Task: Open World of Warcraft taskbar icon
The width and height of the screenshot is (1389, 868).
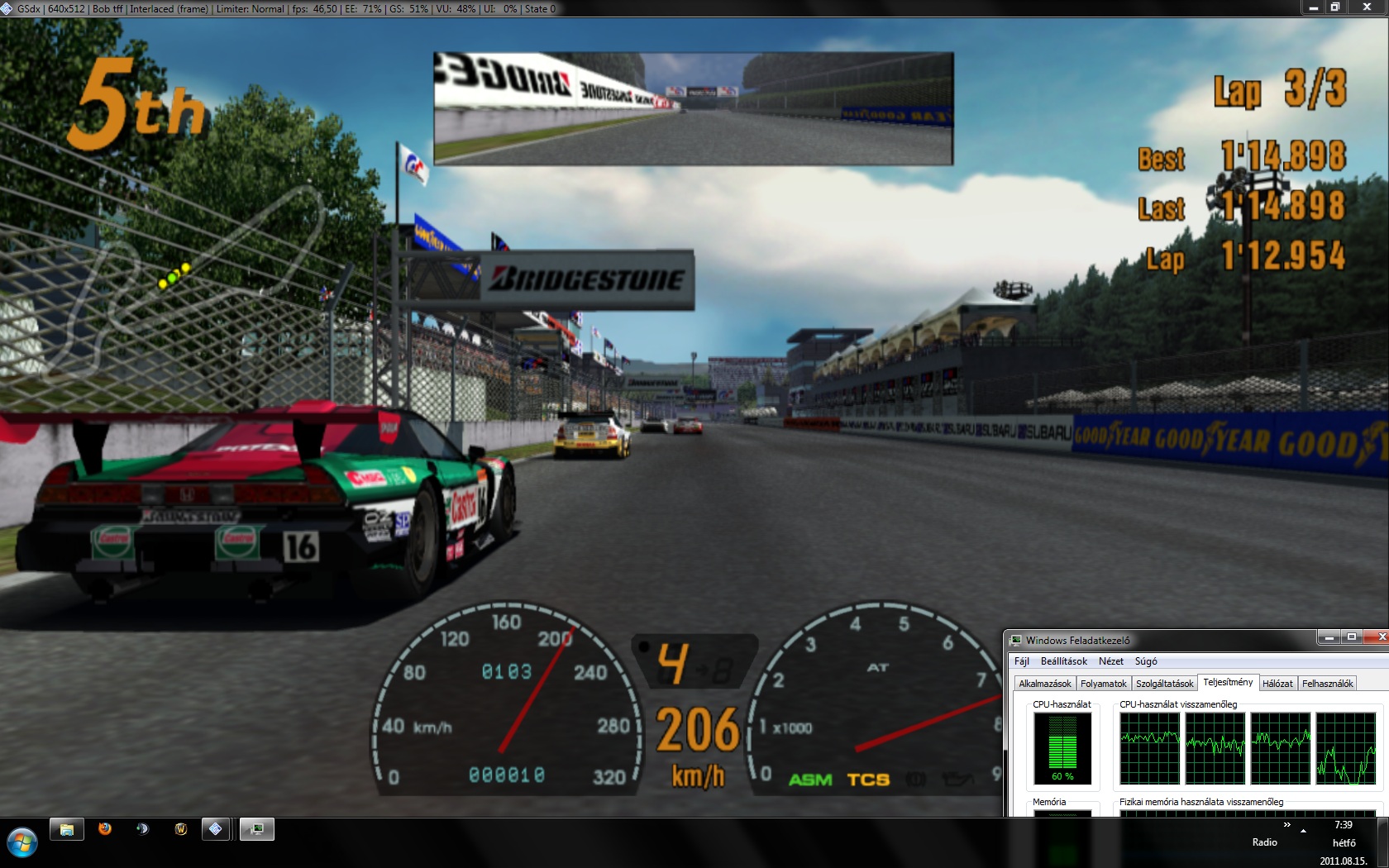Action: pyautogui.click(x=181, y=828)
